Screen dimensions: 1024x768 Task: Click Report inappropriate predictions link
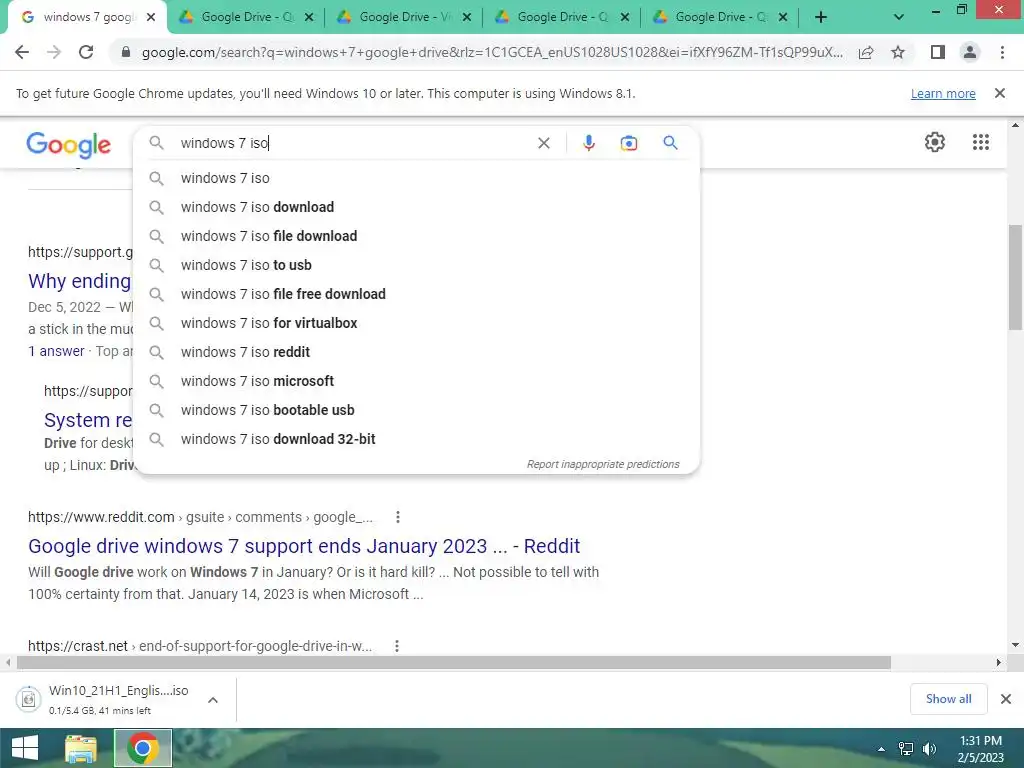pos(603,464)
